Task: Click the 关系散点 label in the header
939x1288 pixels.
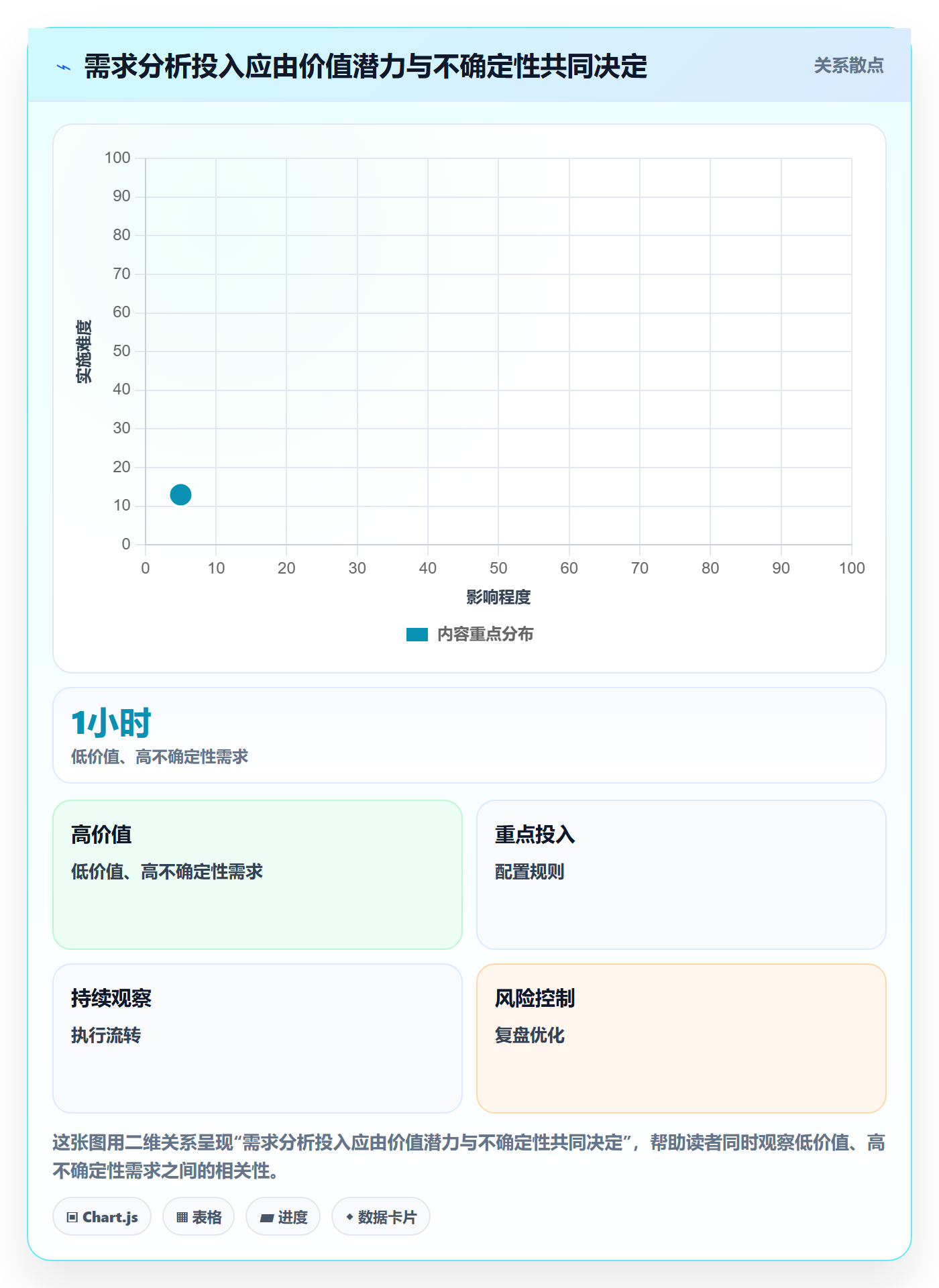Action: [x=848, y=66]
